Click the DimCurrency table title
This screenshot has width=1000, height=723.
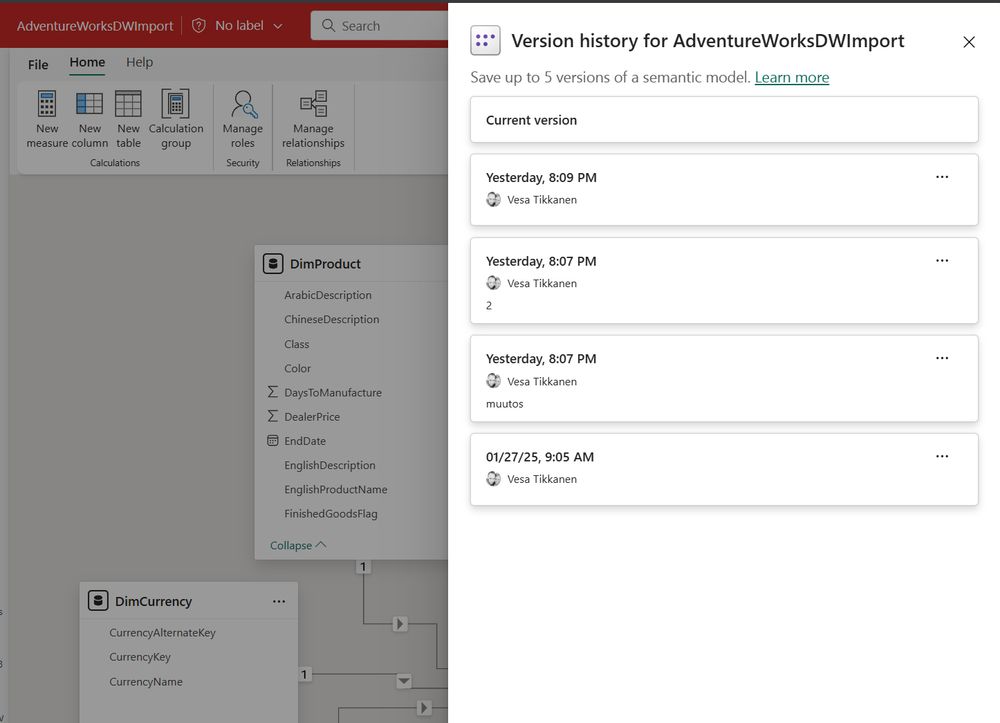(153, 601)
